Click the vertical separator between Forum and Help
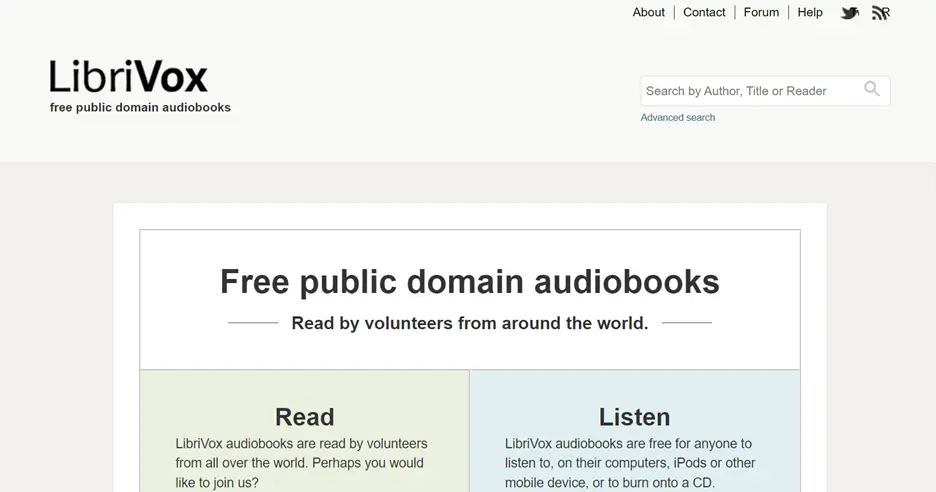This screenshot has height=492, width=936. tap(788, 12)
